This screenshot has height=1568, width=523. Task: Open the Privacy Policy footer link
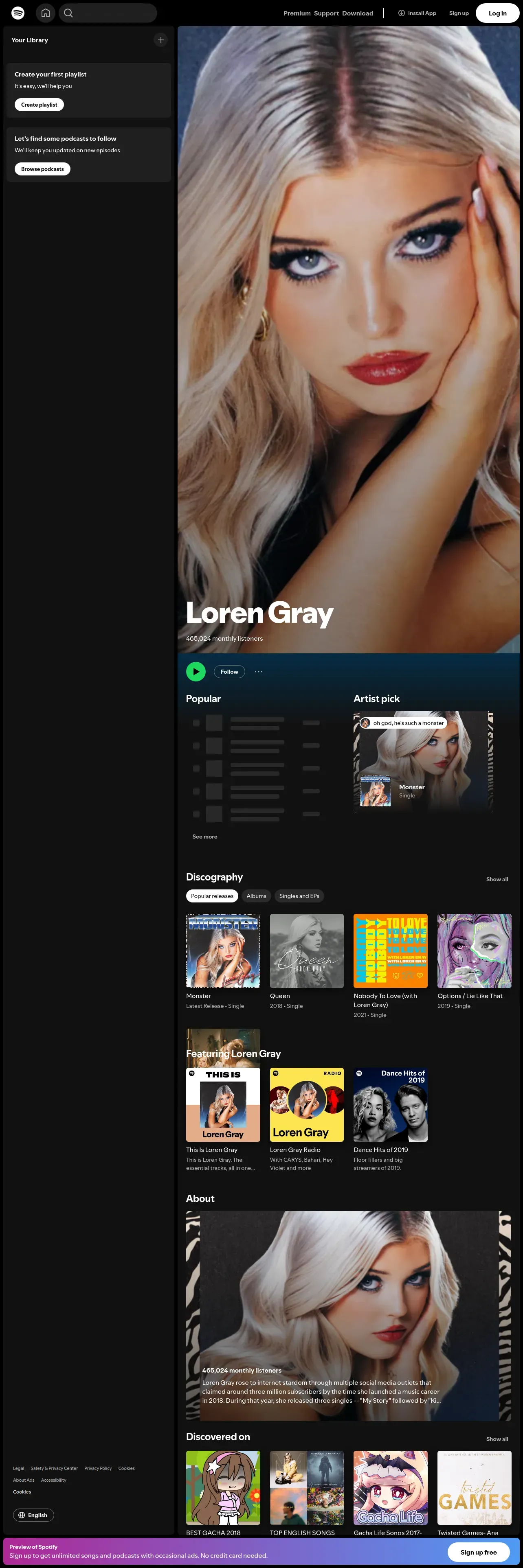coord(98,1468)
